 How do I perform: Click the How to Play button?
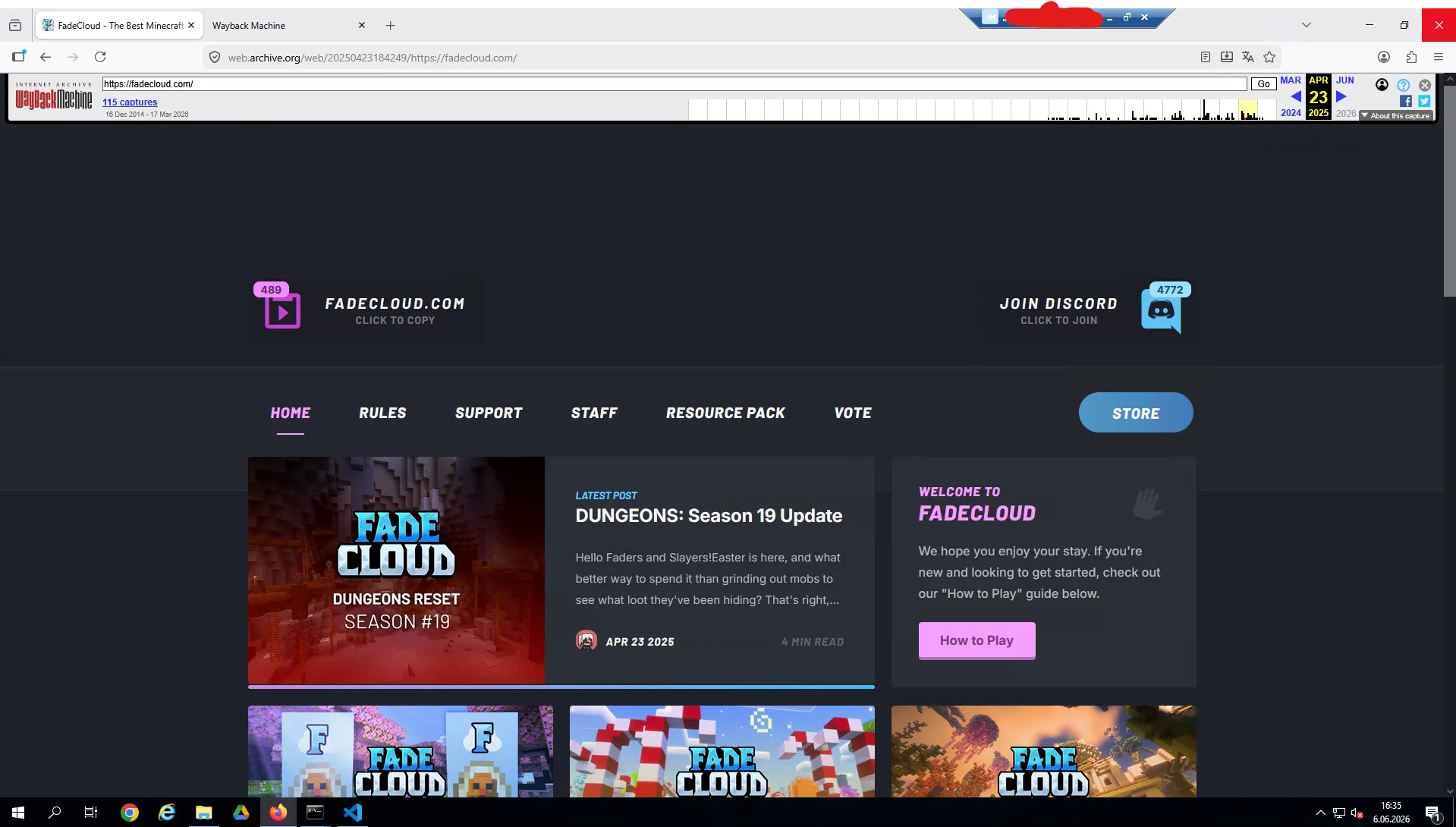976,640
